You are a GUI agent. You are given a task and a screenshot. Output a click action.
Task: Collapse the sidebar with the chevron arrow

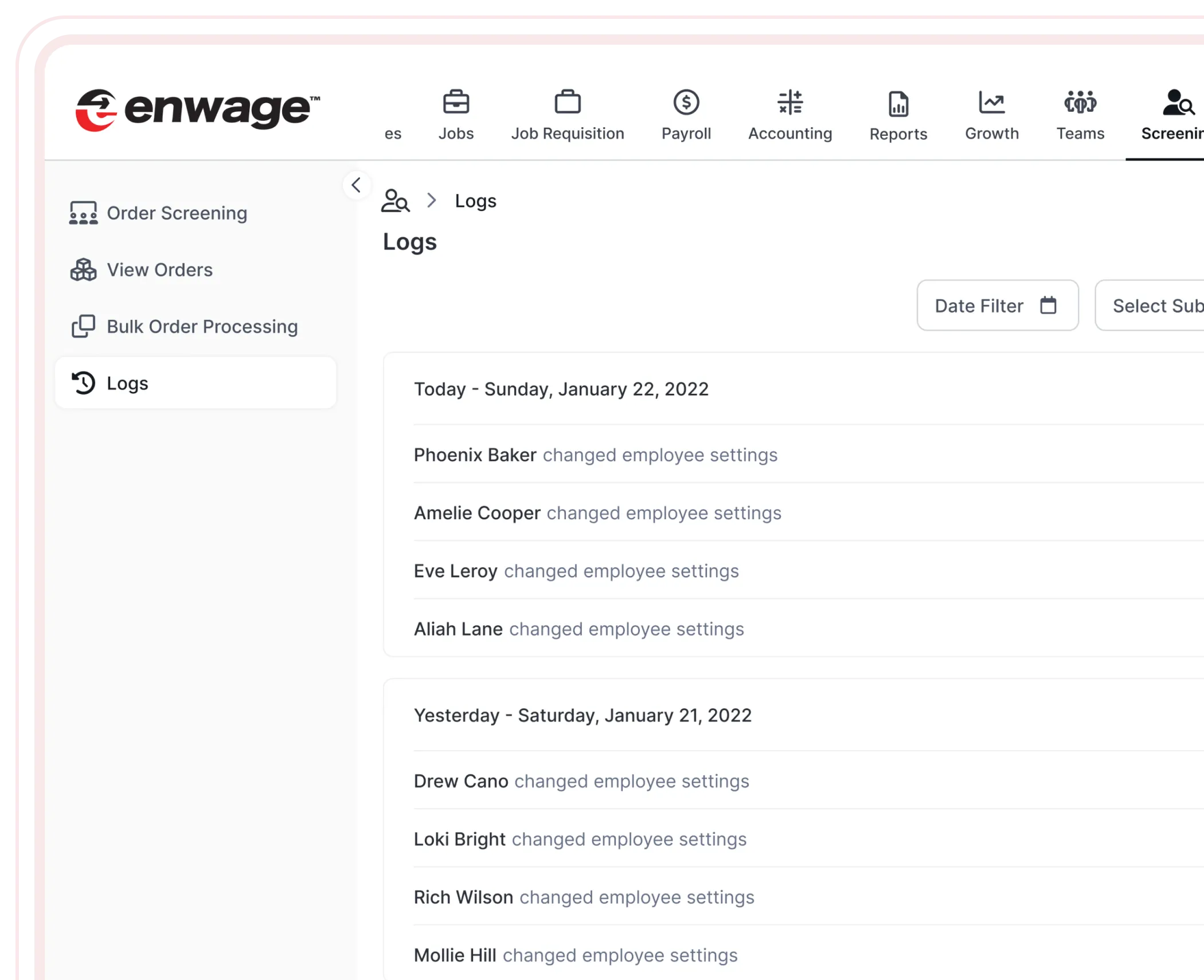point(356,185)
